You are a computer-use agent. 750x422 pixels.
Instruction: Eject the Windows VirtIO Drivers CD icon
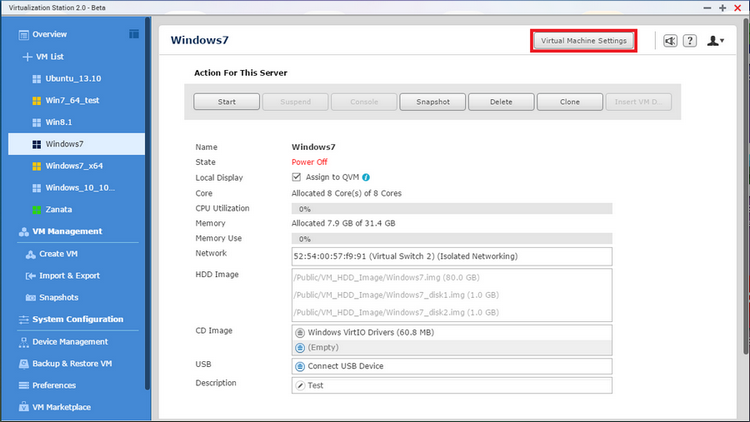(300, 333)
